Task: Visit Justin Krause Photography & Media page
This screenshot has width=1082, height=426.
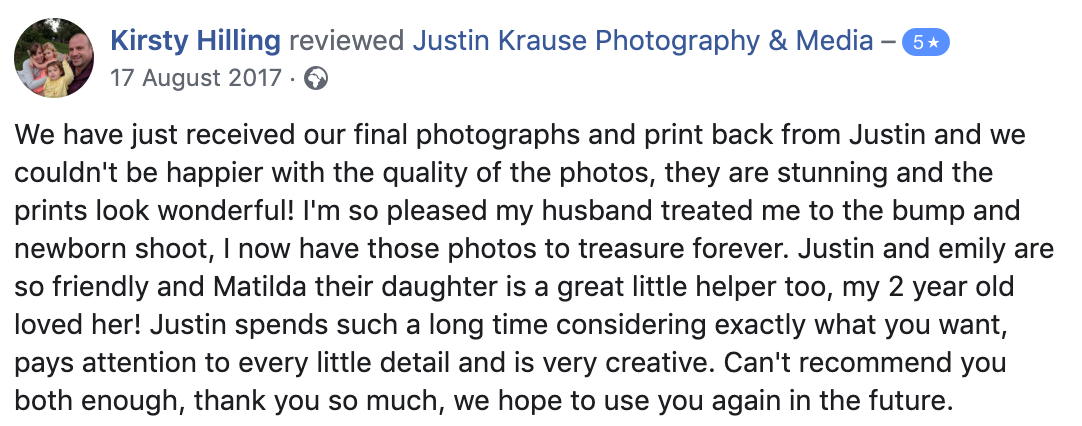Action: pyautogui.click(x=642, y=43)
